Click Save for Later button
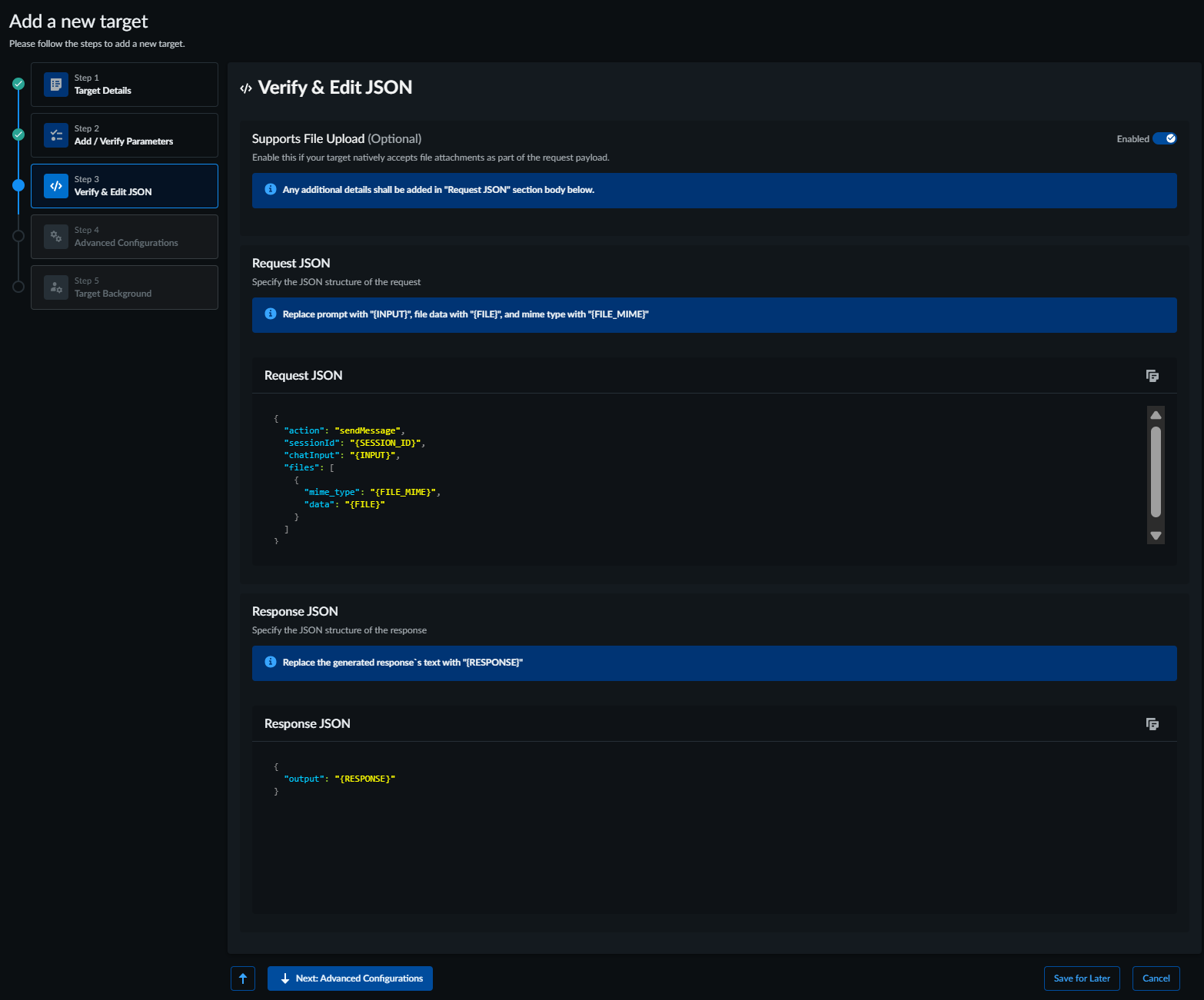The height and width of the screenshot is (1000, 1204). [x=1082, y=978]
